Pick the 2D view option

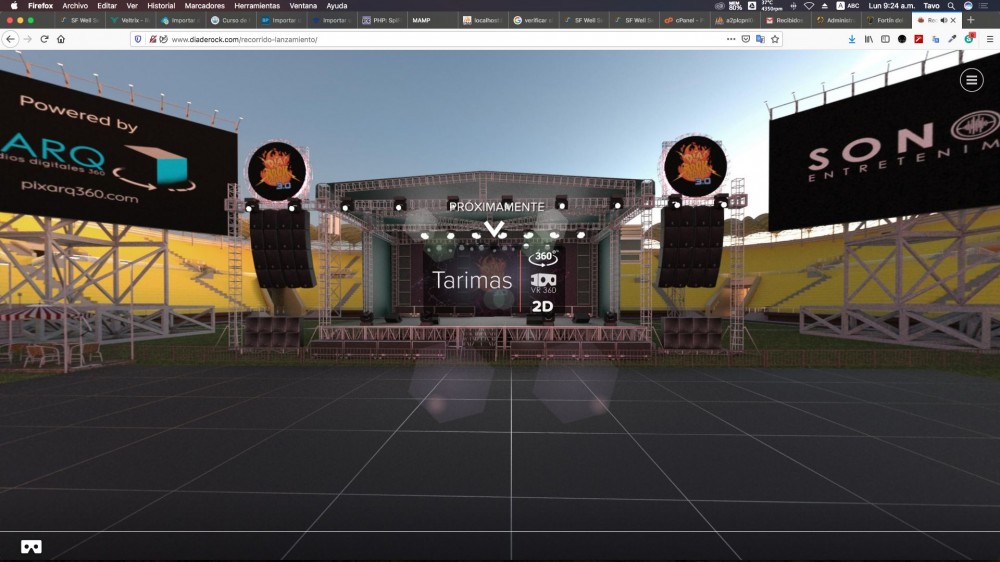click(x=542, y=306)
